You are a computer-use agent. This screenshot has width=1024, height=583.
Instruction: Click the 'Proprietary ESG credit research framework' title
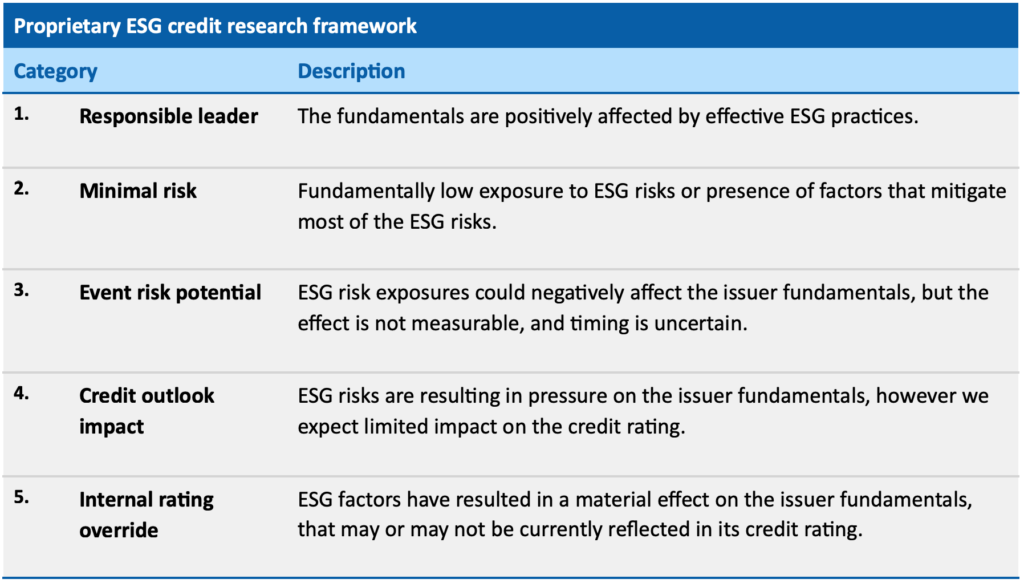(216, 26)
